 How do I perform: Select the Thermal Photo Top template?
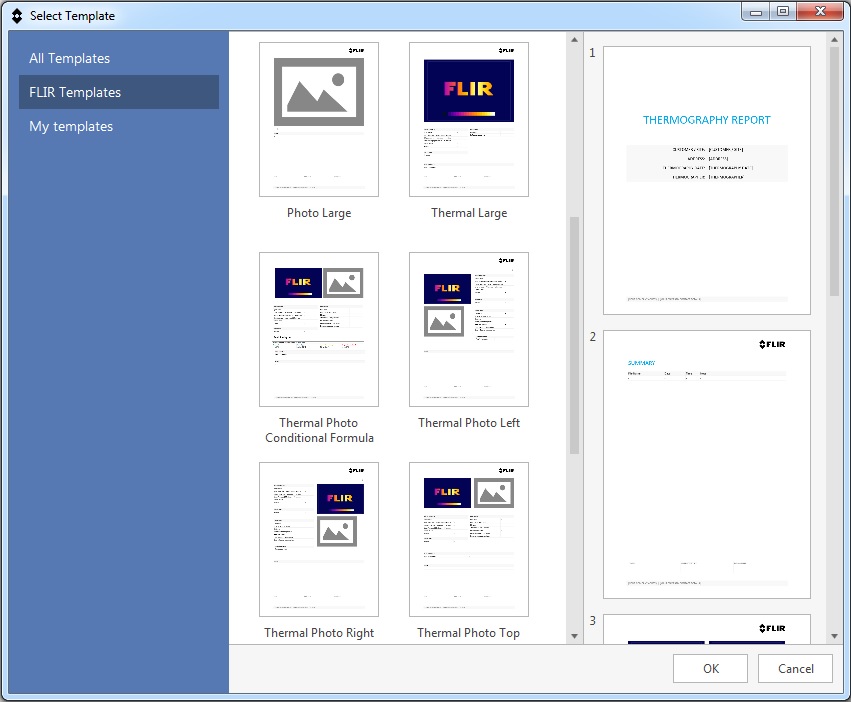point(468,539)
